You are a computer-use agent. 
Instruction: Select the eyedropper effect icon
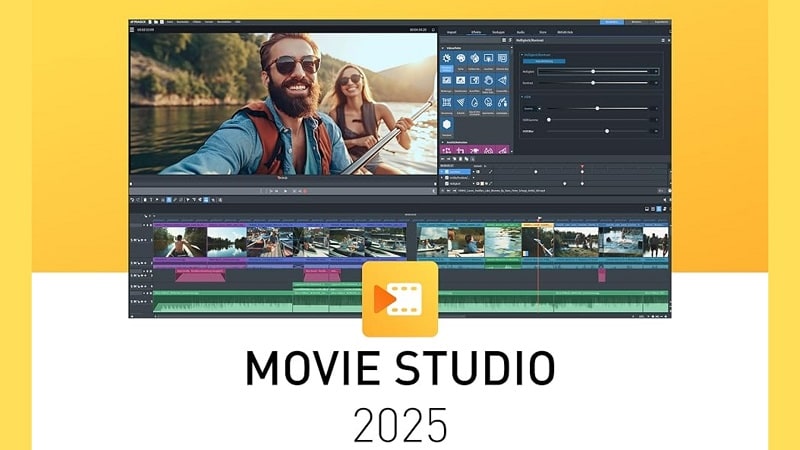tap(503, 103)
